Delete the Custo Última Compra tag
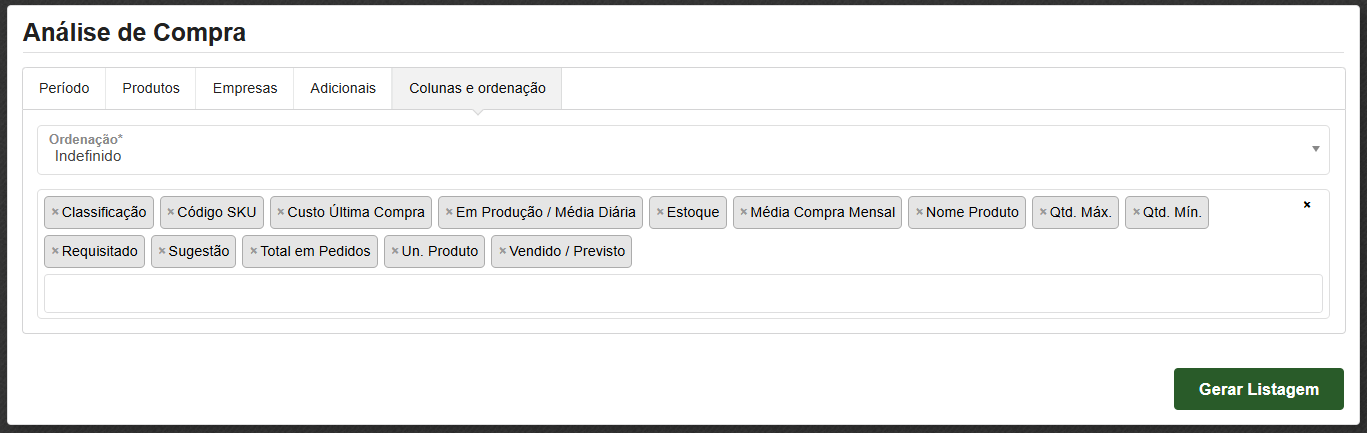1367x433 pixels. [281, 212]
